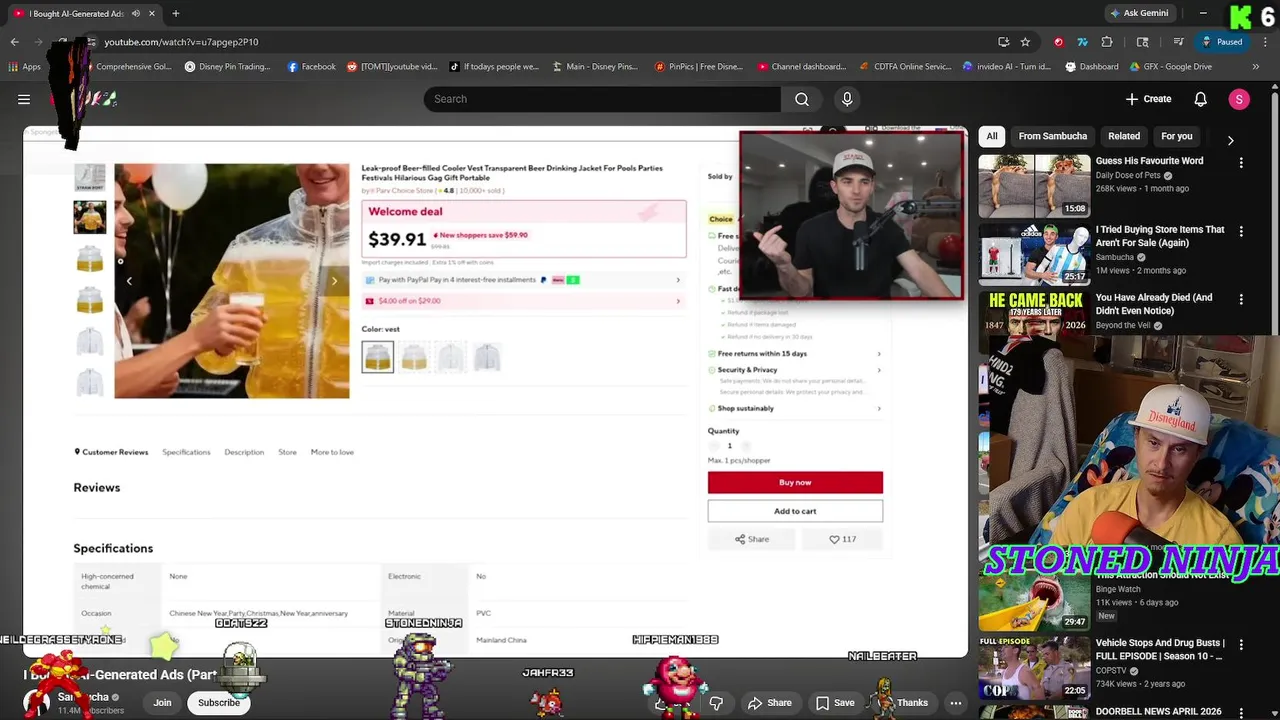Expand Shop sustainably section
The image size is (1280, 720).
click(x=795, y=408)
